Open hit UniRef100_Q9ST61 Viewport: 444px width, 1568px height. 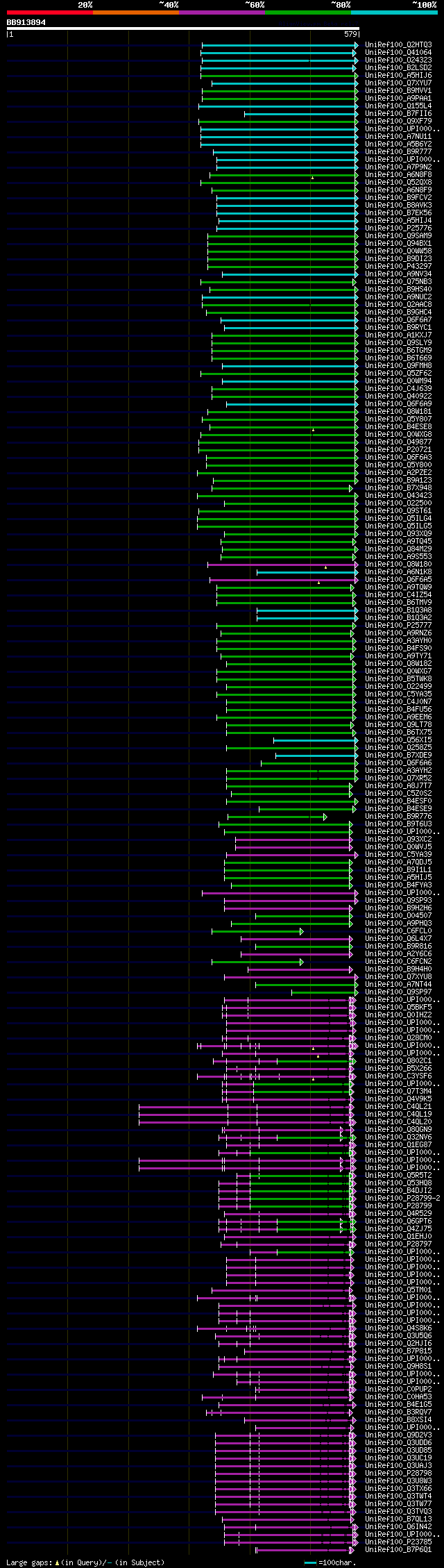(x=398, y=510)
